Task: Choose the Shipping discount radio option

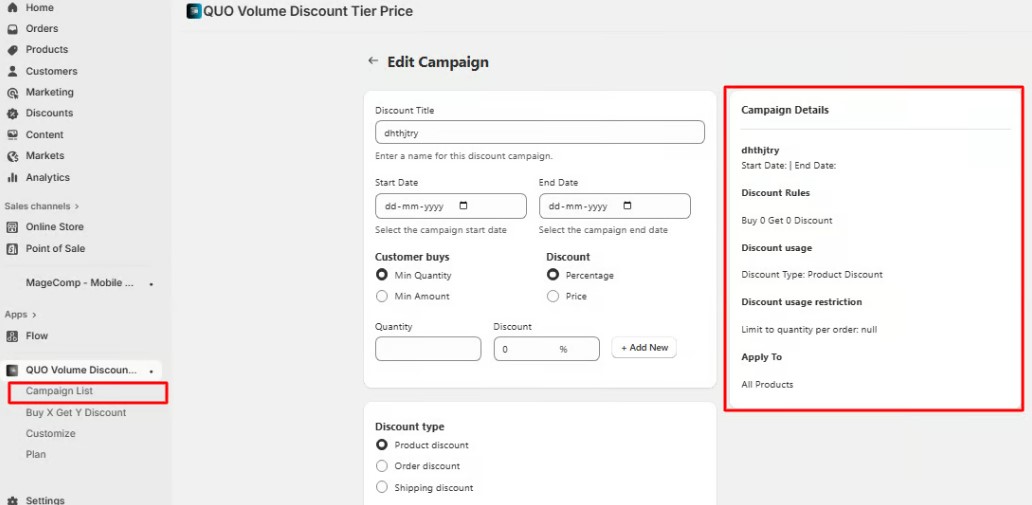Action: click(382, 488)
